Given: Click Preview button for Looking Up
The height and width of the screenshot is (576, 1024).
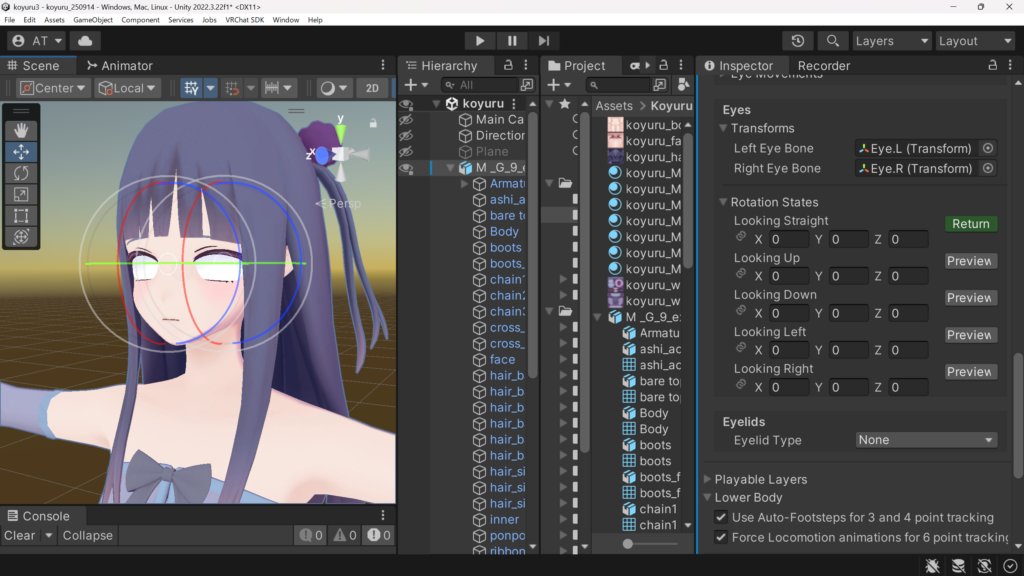Looking at the screenshot, I should click(x=970, y=261).
